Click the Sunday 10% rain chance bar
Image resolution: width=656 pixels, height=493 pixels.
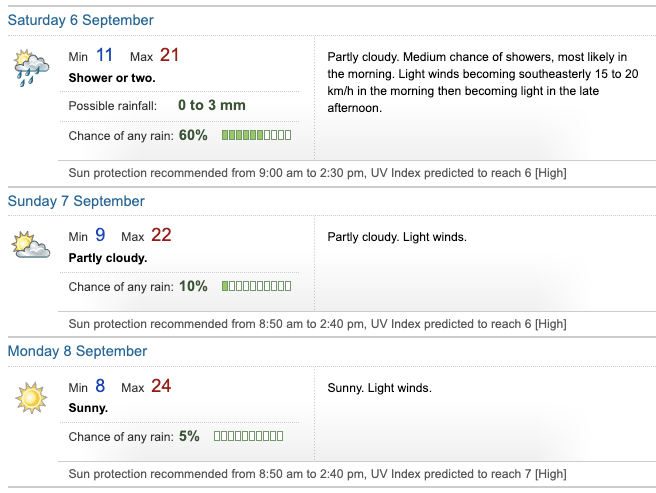pos(256,286)
